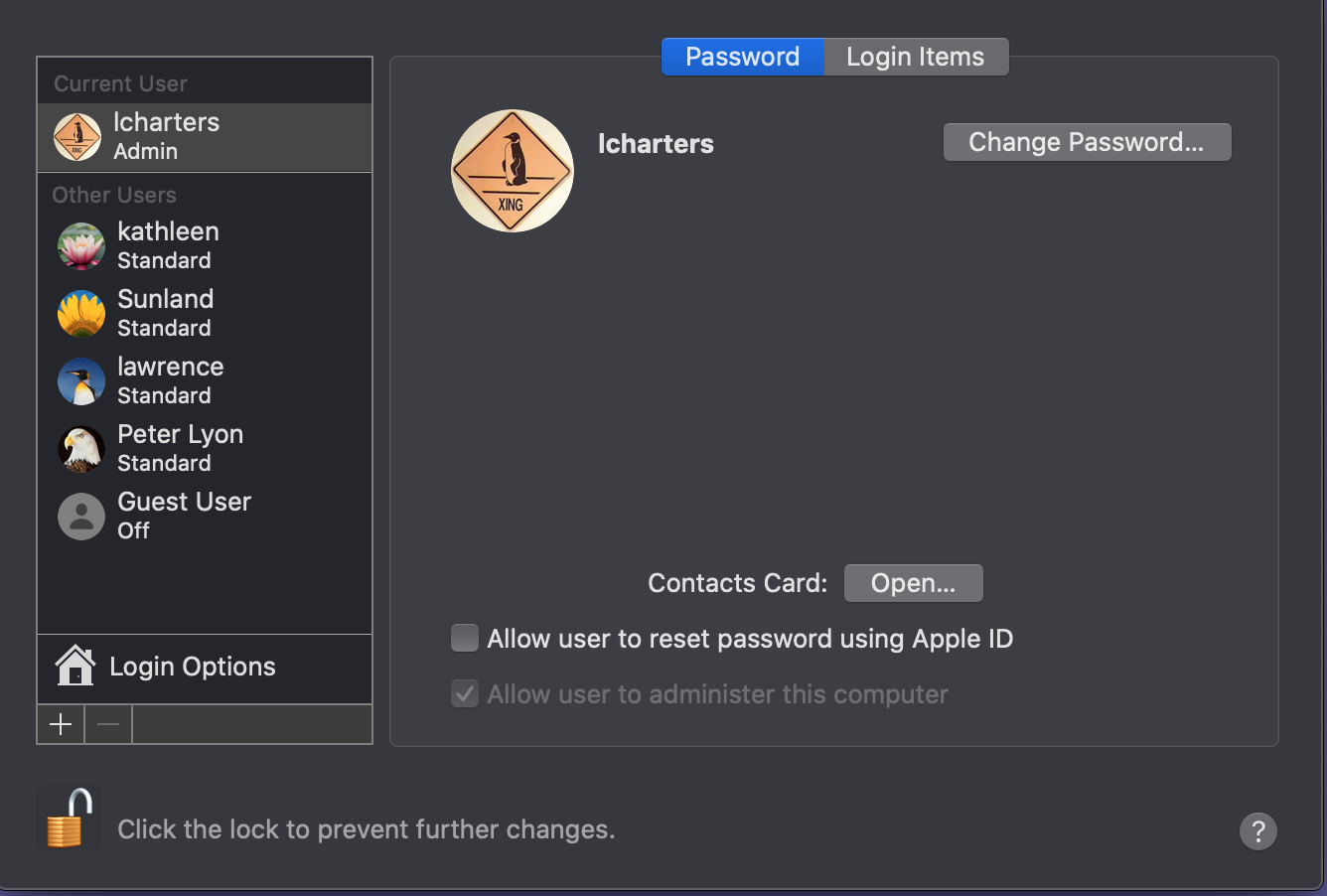Enable reset password using Apple ID checkbox
The width and height of the screenshot is (1327, 896).
click(465, 638)
